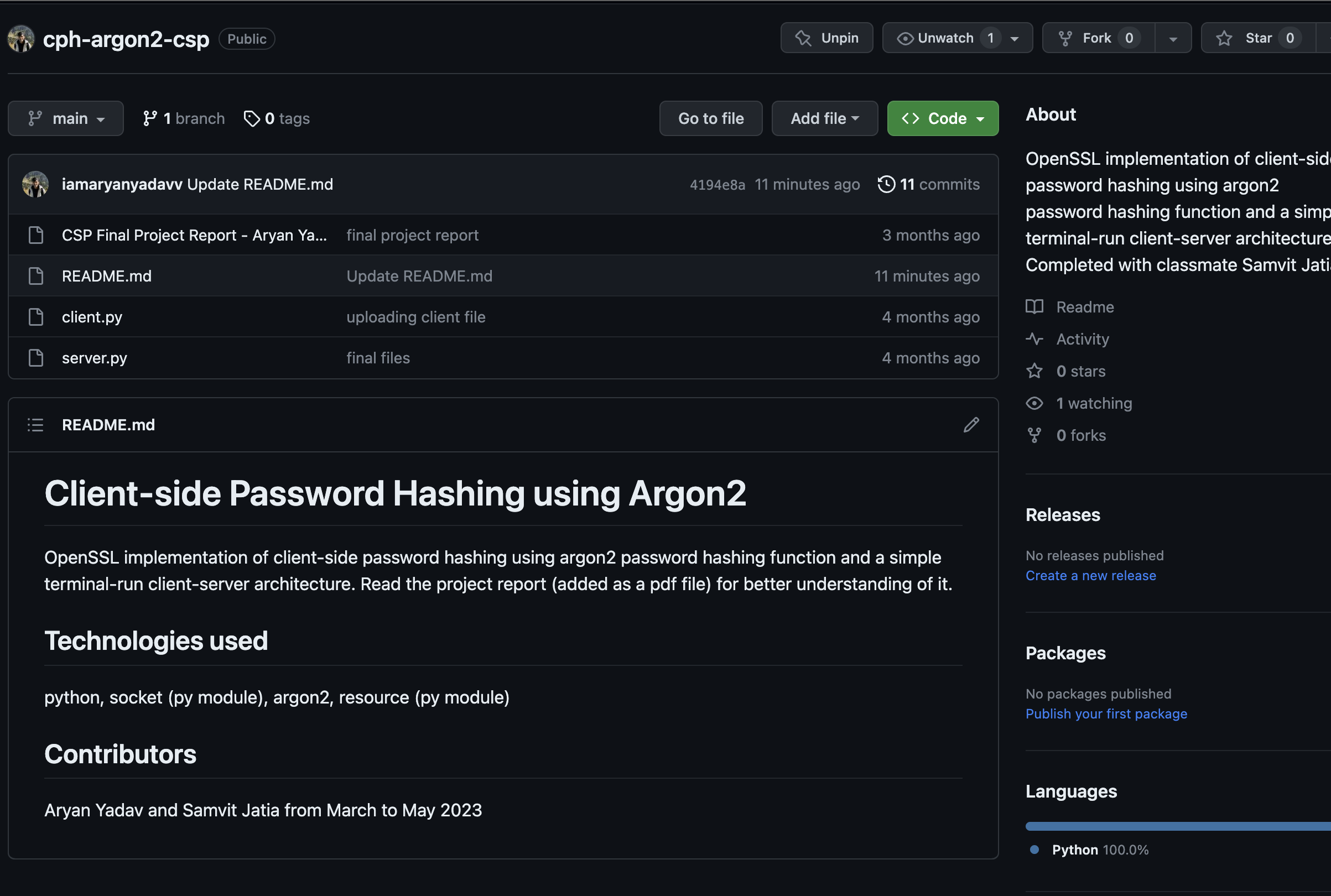The width and height of the screenshot is (1331, 896).
Task: Click the blue Python language bar
Action: 1178,826
